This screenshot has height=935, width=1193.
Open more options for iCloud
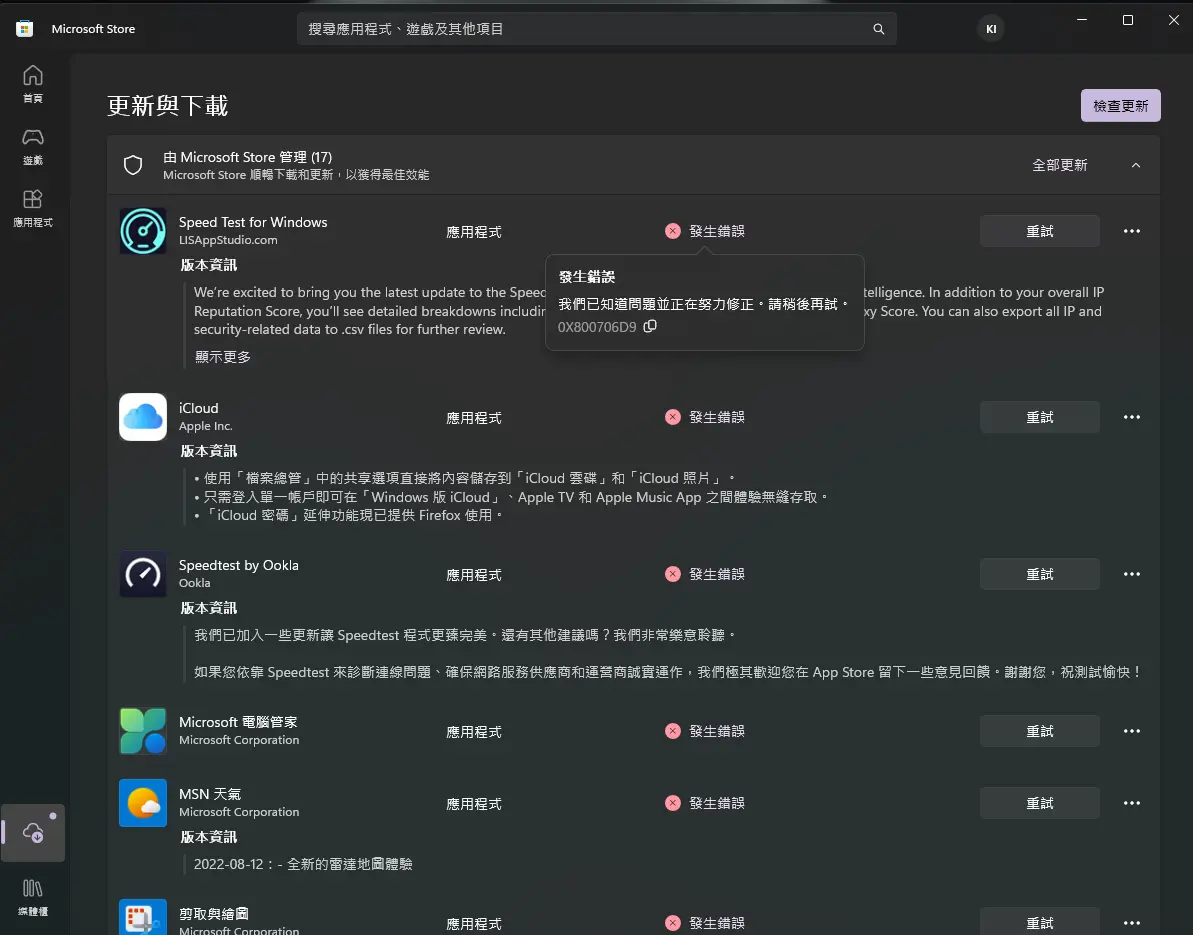tap(1131, 417)
